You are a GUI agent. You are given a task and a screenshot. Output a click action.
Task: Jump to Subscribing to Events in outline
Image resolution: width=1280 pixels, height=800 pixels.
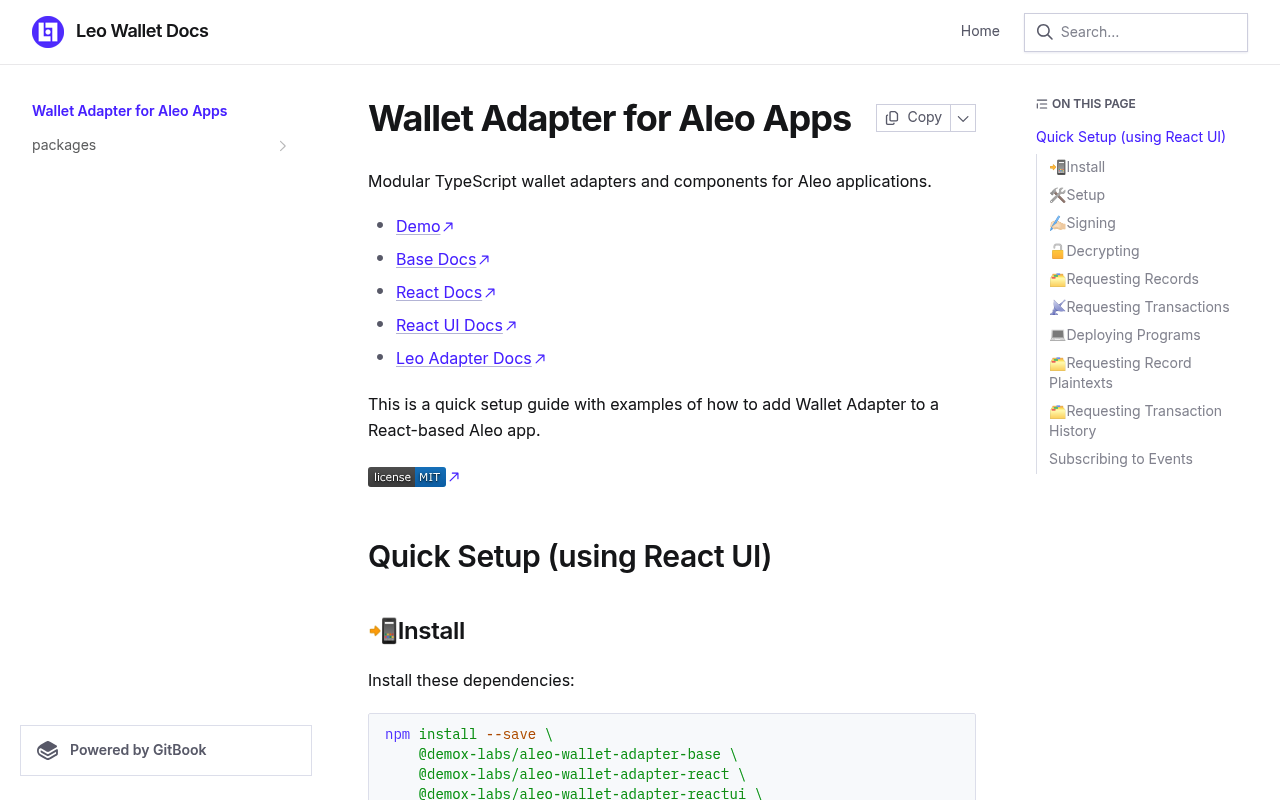click(1121, 459)
